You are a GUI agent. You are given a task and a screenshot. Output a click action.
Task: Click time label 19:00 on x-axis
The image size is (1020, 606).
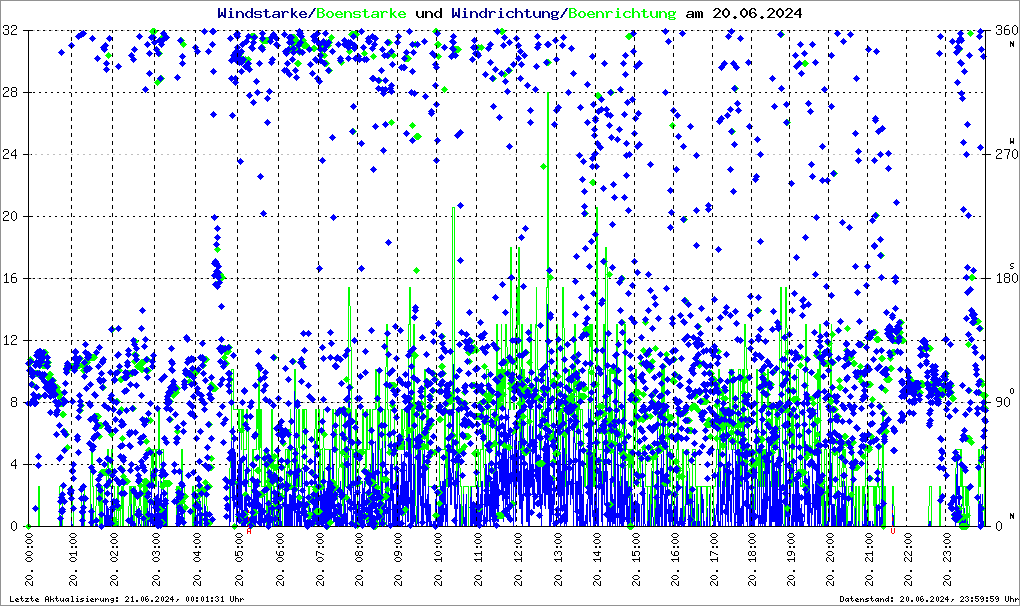[791, 548]
